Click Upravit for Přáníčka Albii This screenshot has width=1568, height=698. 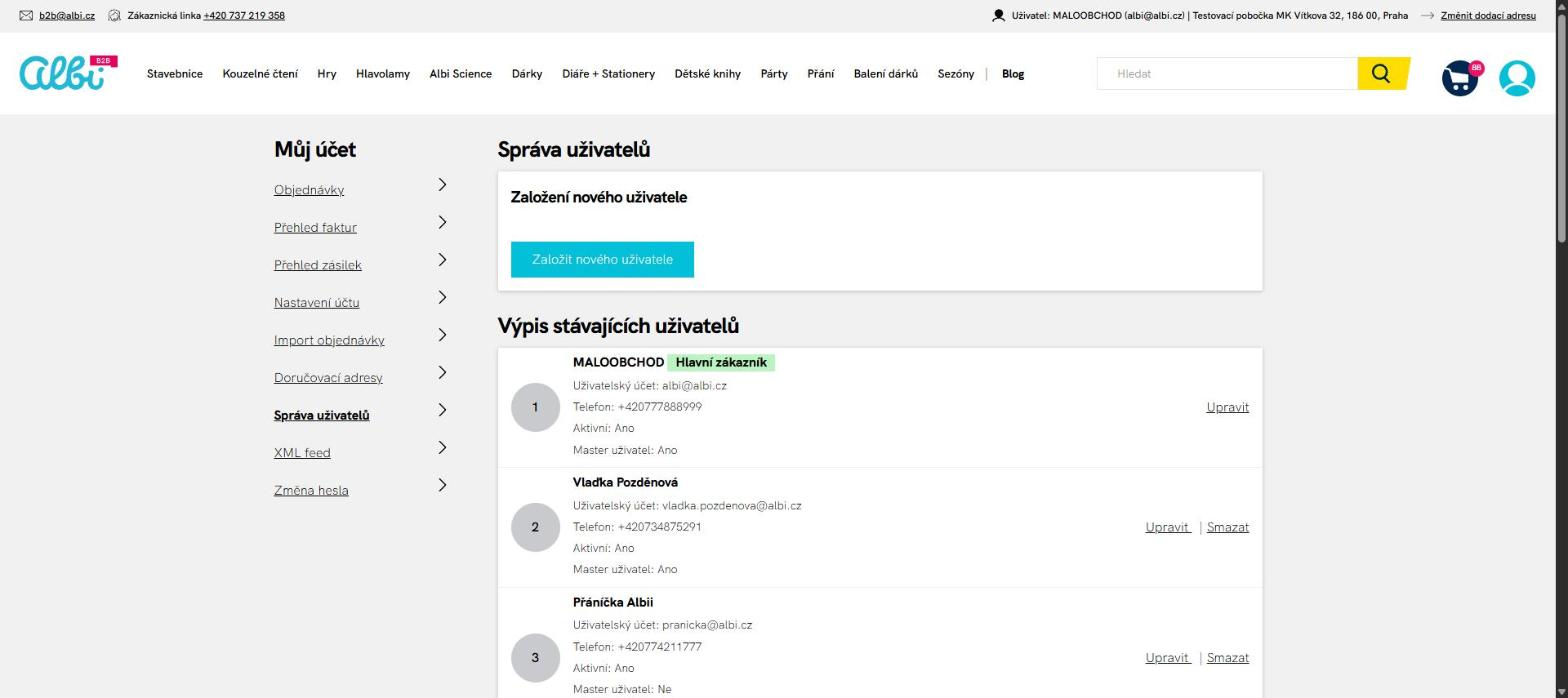tap(1167, 658)
